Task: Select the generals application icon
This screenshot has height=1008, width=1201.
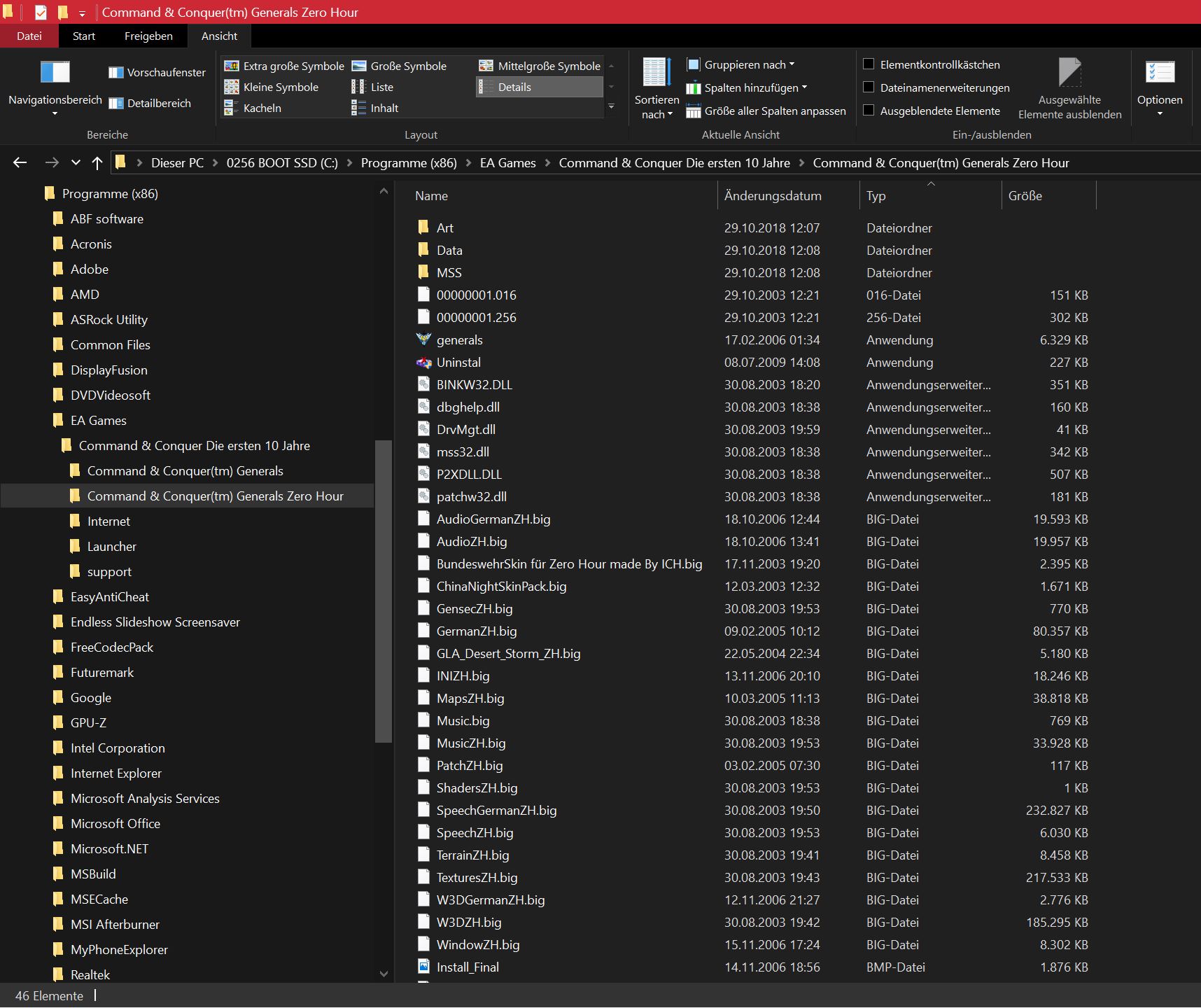Action: pos(423,339)
